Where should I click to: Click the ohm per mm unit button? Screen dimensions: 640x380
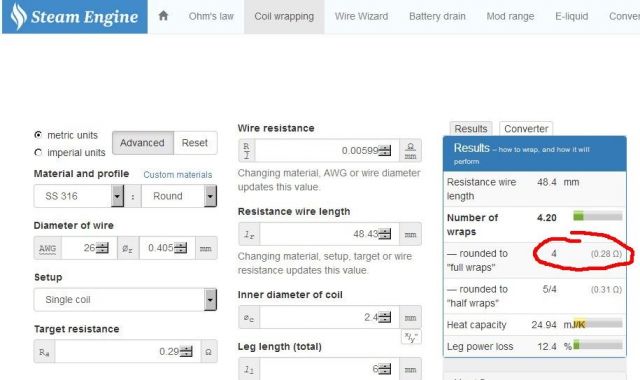(411, 151)
